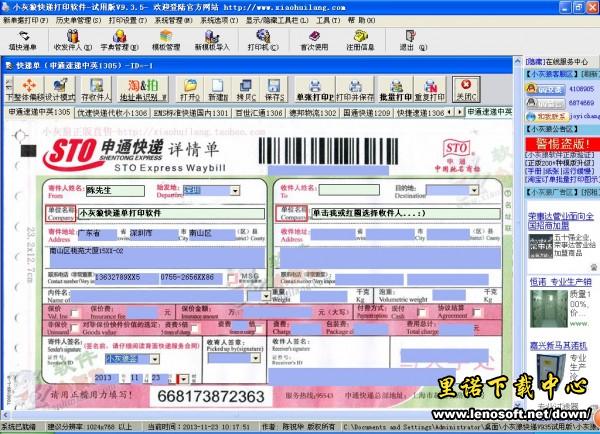
Task: Open 淘&拍 地址串识别 address recognition
Action: click(143, 89)
